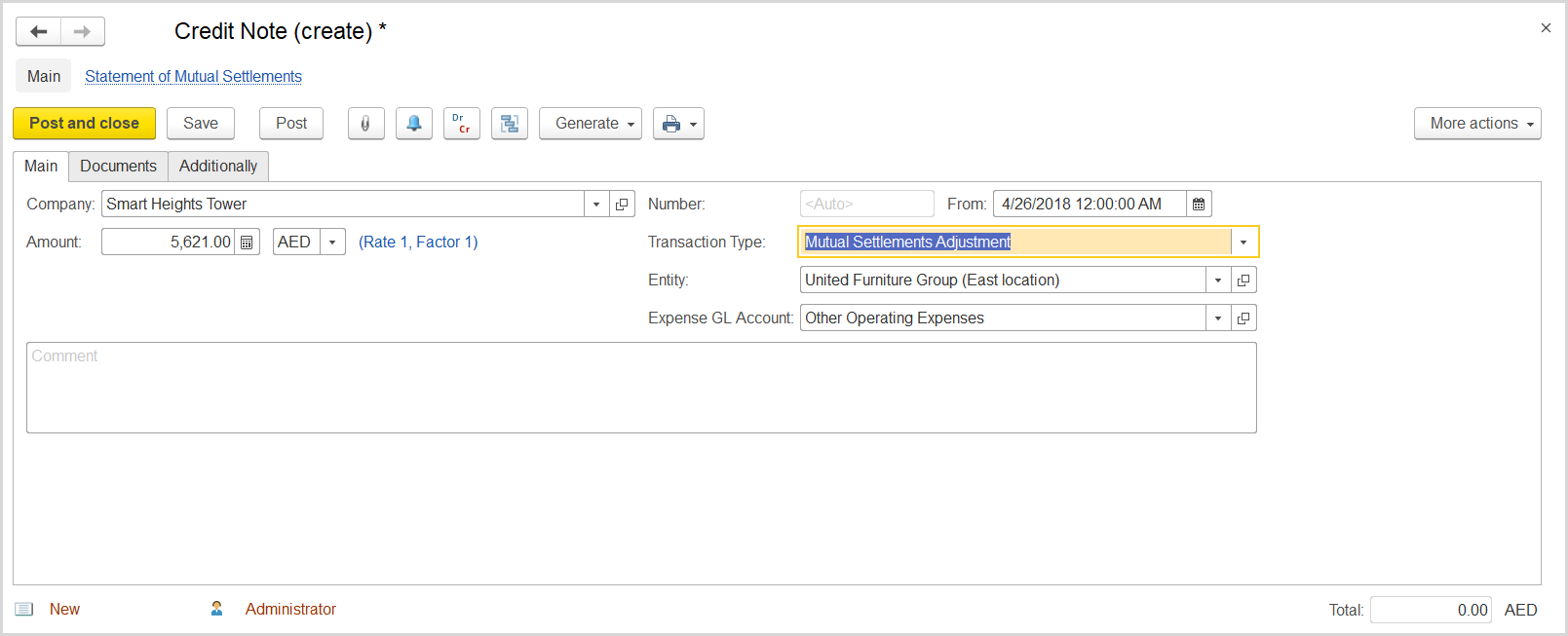Expand the Expense GL Account dropdown

click(1218, 318)
